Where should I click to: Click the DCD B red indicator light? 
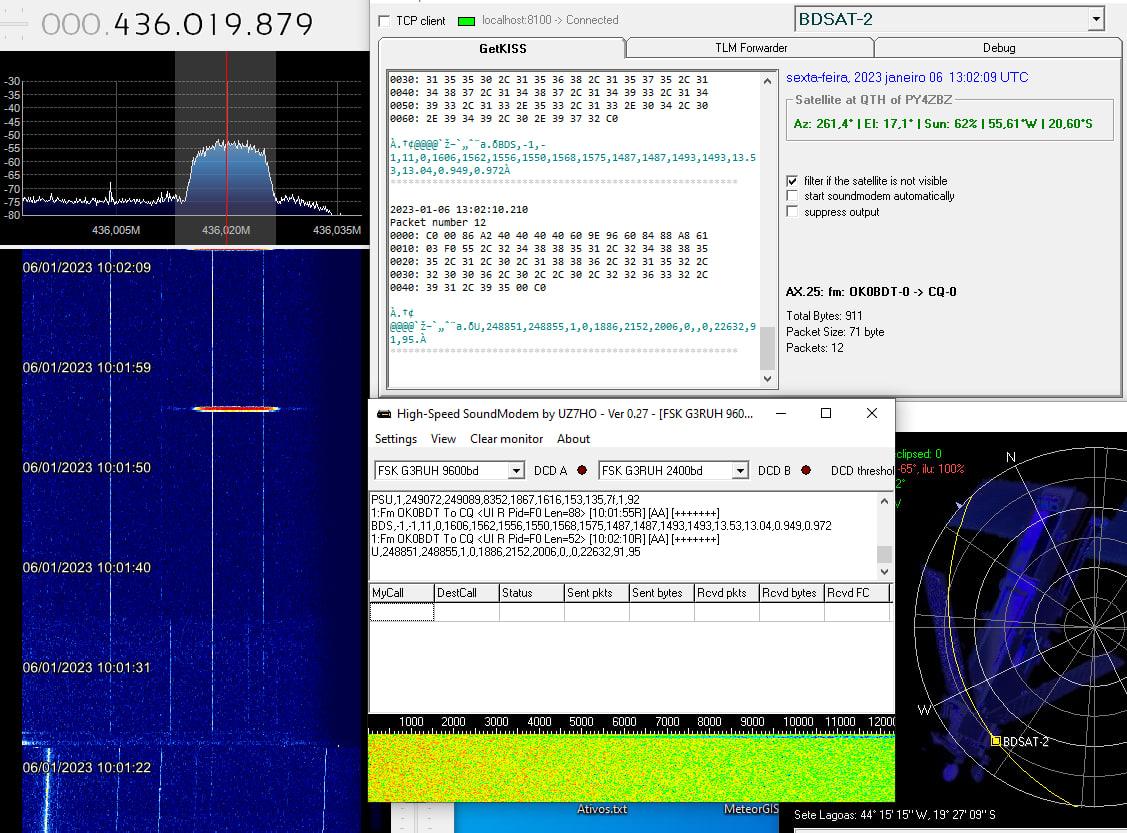pos(806,471)
